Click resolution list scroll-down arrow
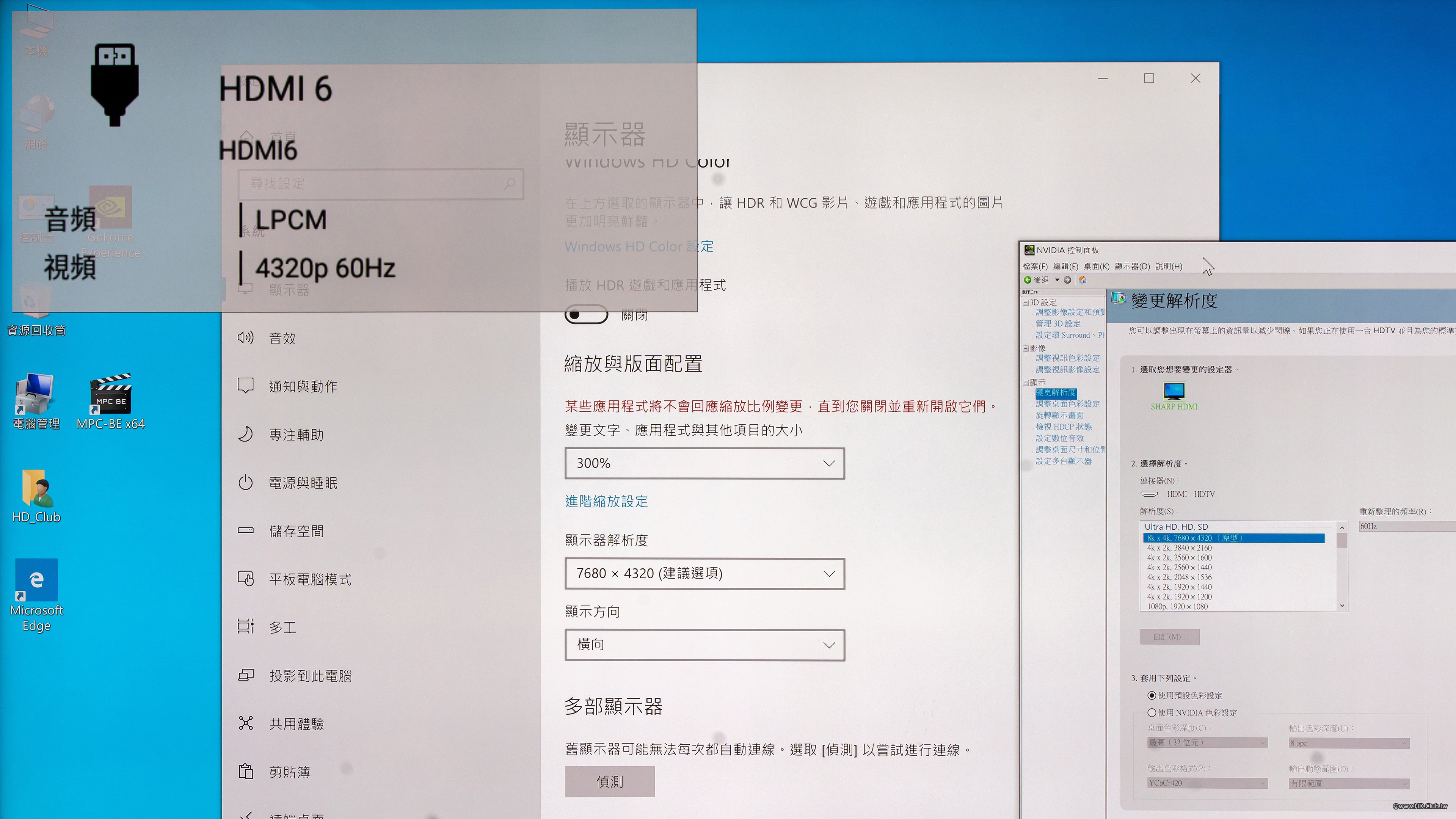The image size is (1456, 819). [x=1342, y=606]
